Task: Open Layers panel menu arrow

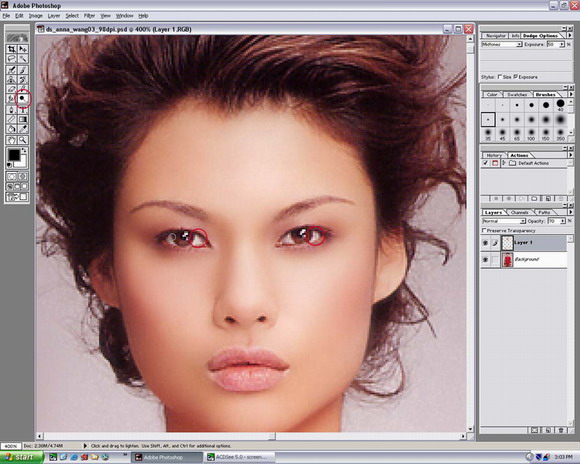Action: (x=571, y=212)
